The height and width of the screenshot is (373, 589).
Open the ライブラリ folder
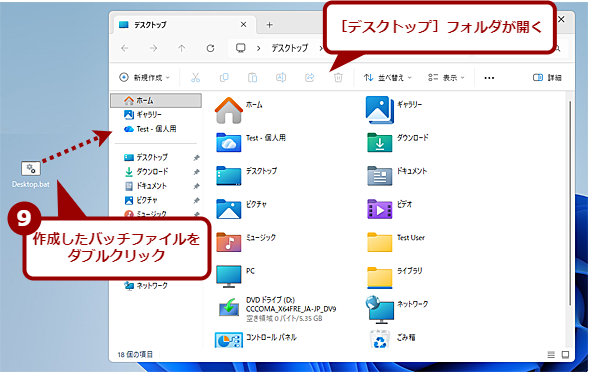(x=379, y=277)
